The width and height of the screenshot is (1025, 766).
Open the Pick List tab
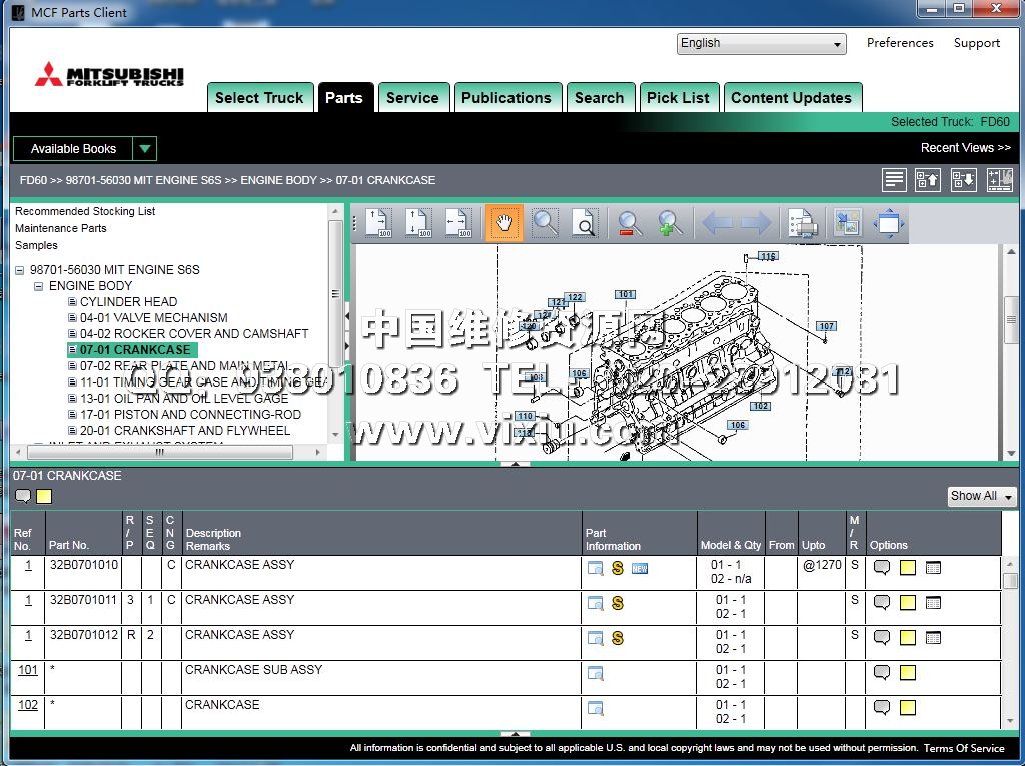click(x=678, y=98)
